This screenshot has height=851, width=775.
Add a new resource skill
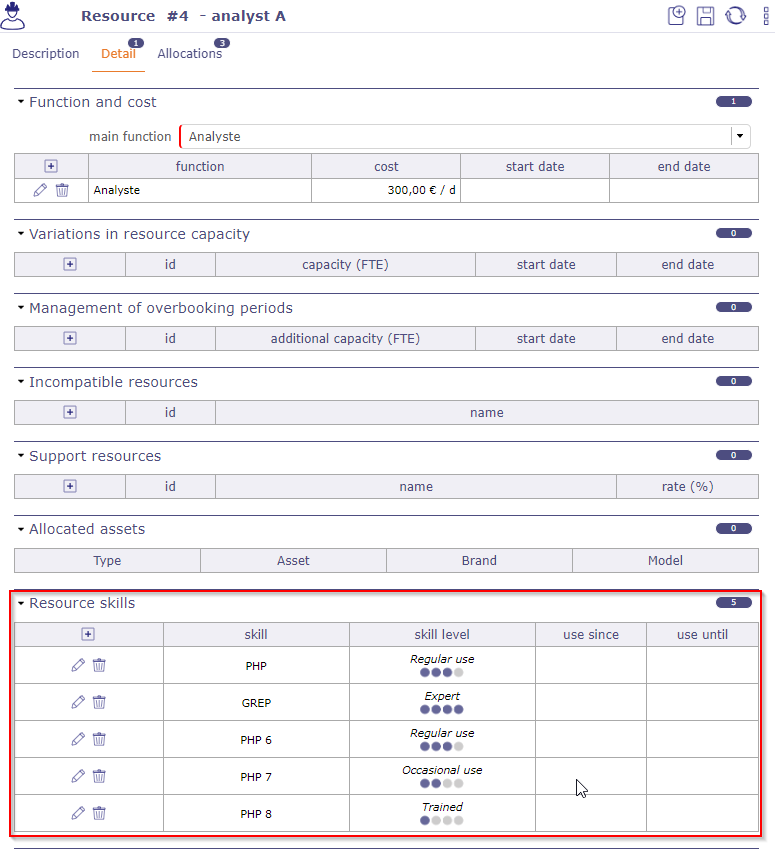click(x=88, y=634)
